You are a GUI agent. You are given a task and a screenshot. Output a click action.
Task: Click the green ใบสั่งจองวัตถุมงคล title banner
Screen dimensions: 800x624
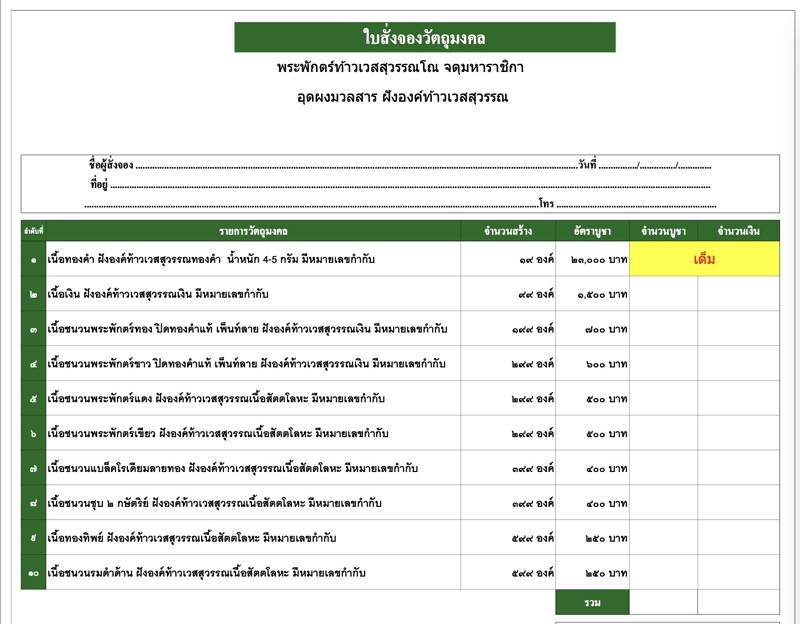[x=424, y=37]
